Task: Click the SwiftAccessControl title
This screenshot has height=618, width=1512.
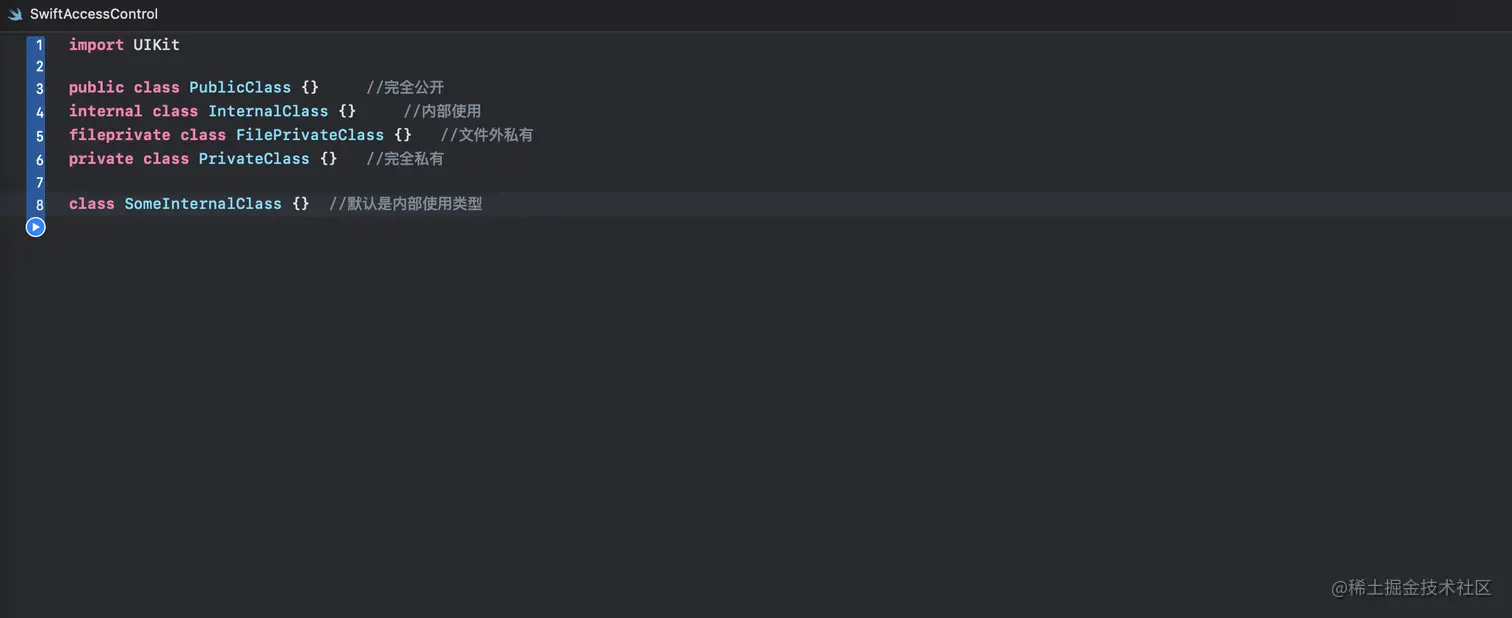Action: (95, 14)
